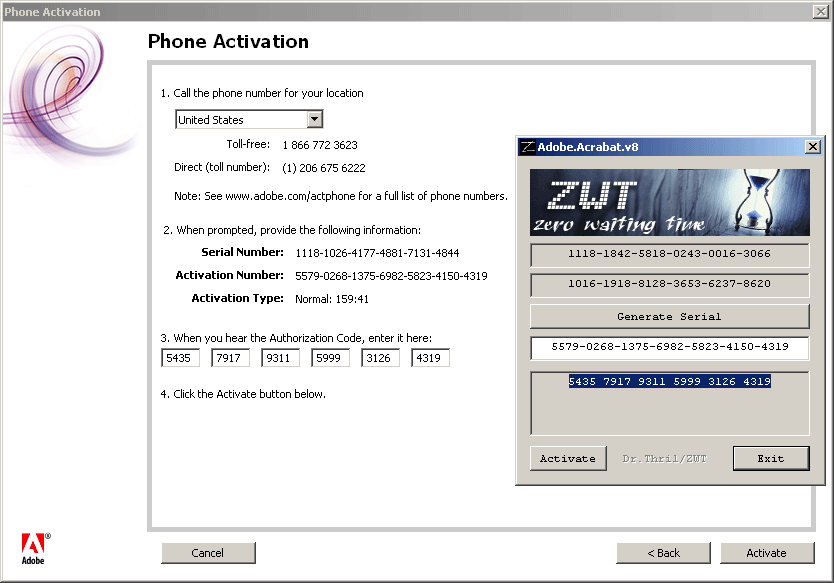Click the field showing 1118-1842-5818-0243-0016-3066
Viewport: 834px width, 583px height.
[x=670, y=254]
